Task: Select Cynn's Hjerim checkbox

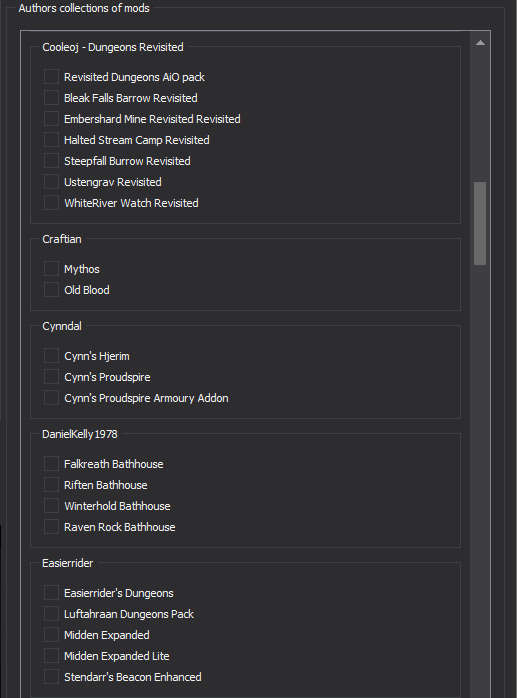Action: [x=51, y=356]
